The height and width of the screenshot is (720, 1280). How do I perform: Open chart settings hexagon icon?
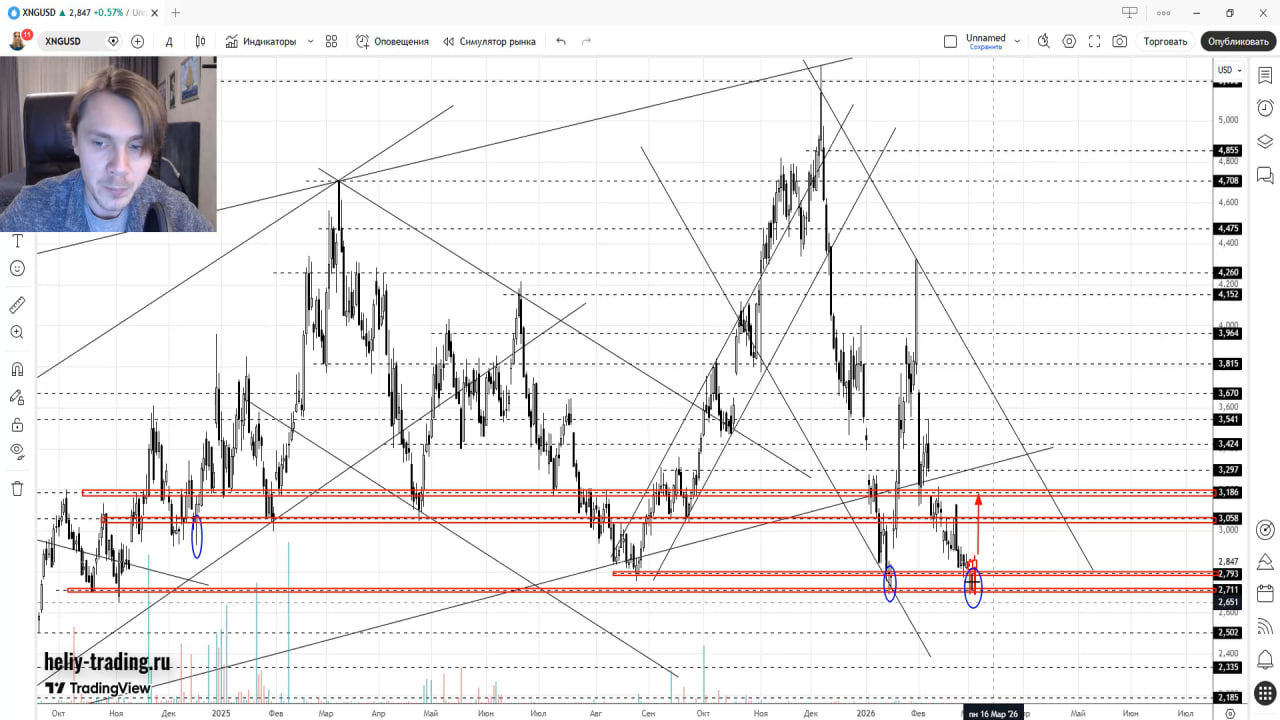(x=1069, y=41)
